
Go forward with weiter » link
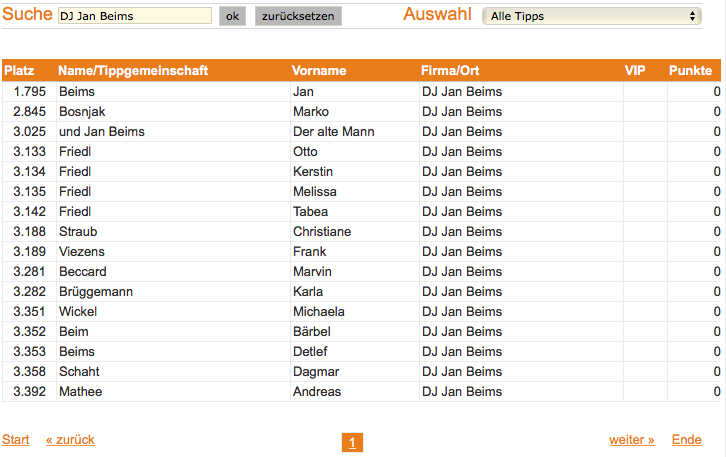(632, 439)
